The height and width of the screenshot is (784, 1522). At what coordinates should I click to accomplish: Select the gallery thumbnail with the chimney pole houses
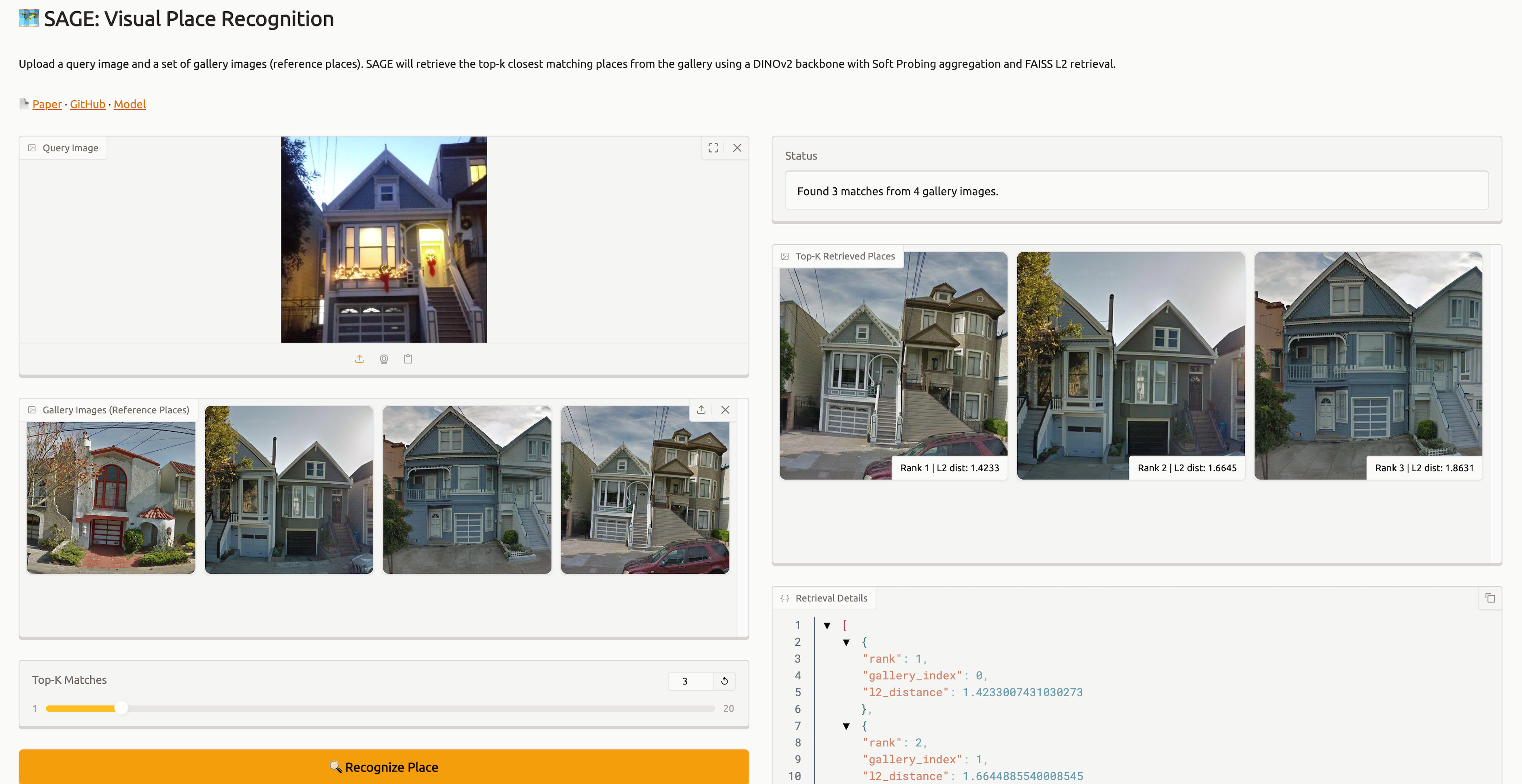coord(289,489)
